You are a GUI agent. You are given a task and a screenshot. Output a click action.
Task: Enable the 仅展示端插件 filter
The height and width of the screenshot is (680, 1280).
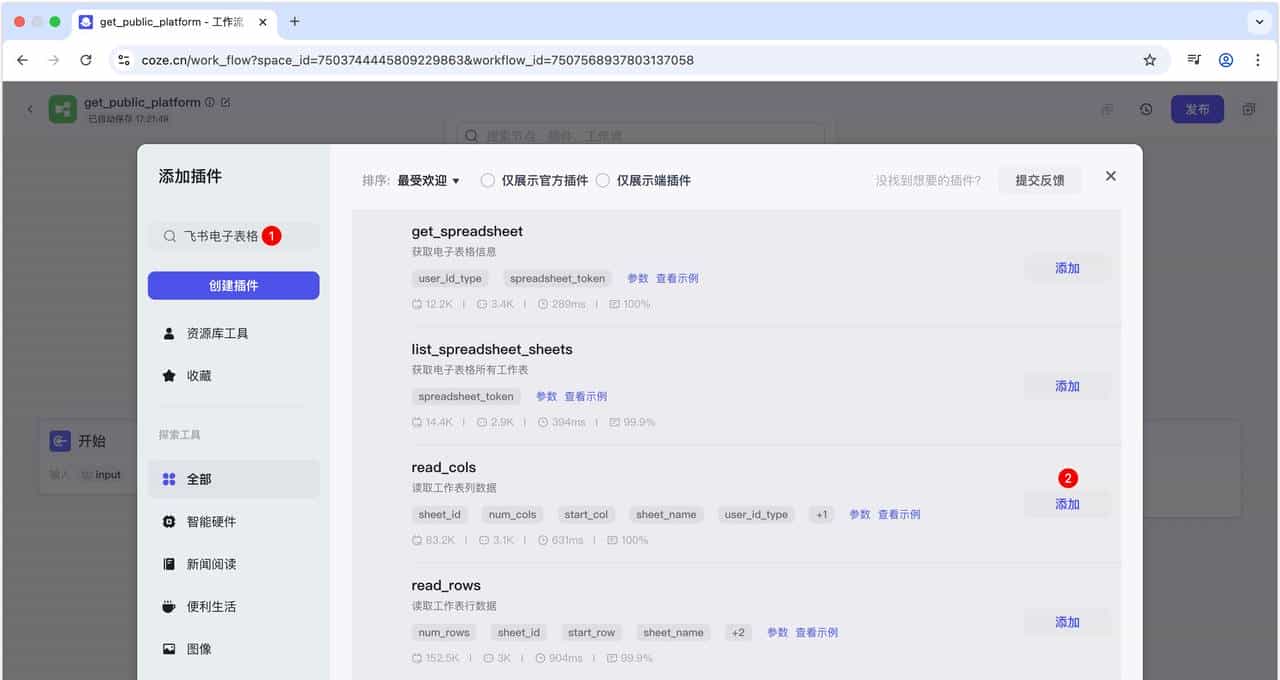click(604, 180)
